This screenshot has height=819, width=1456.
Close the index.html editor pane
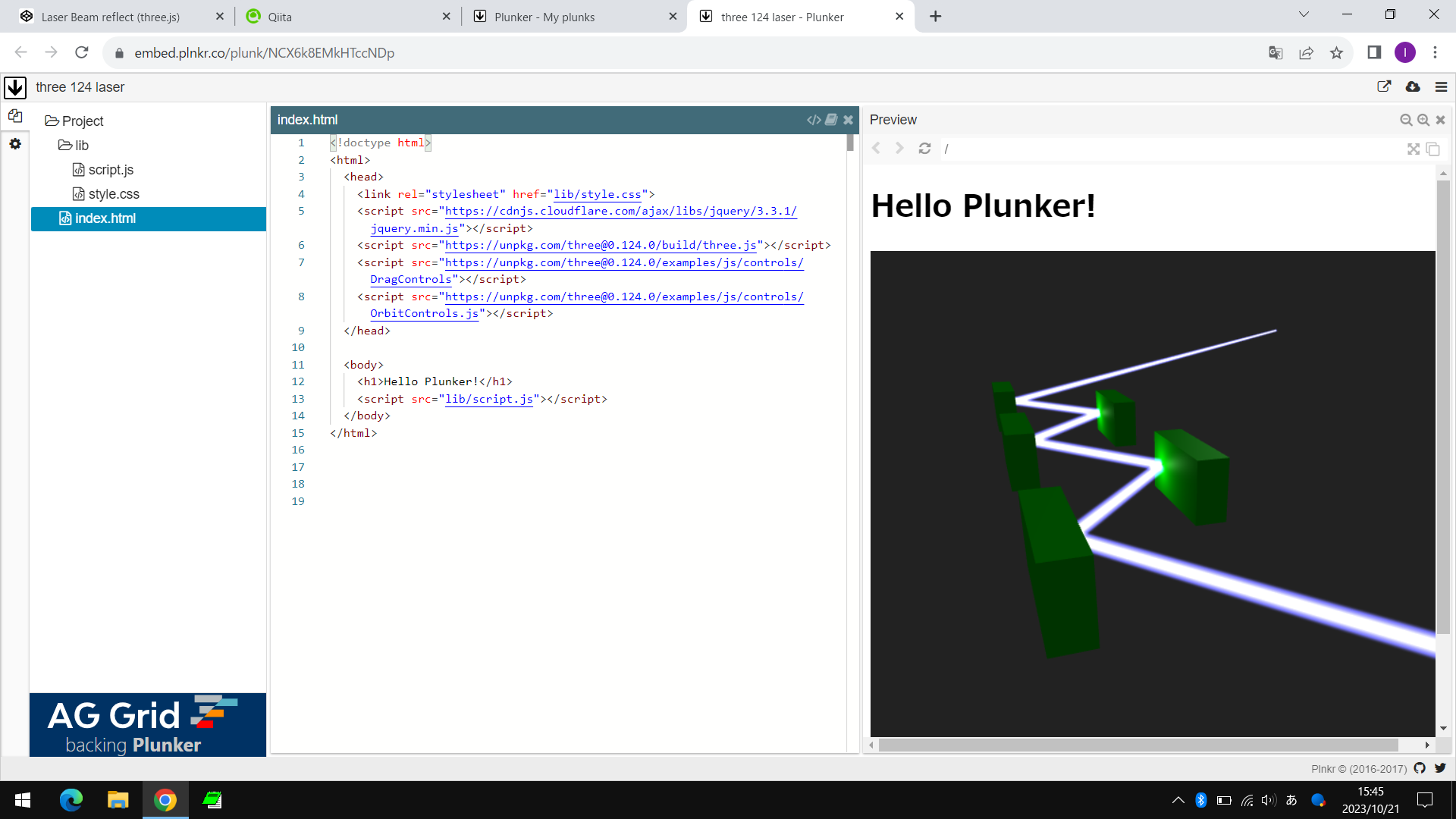pos(849,120)
